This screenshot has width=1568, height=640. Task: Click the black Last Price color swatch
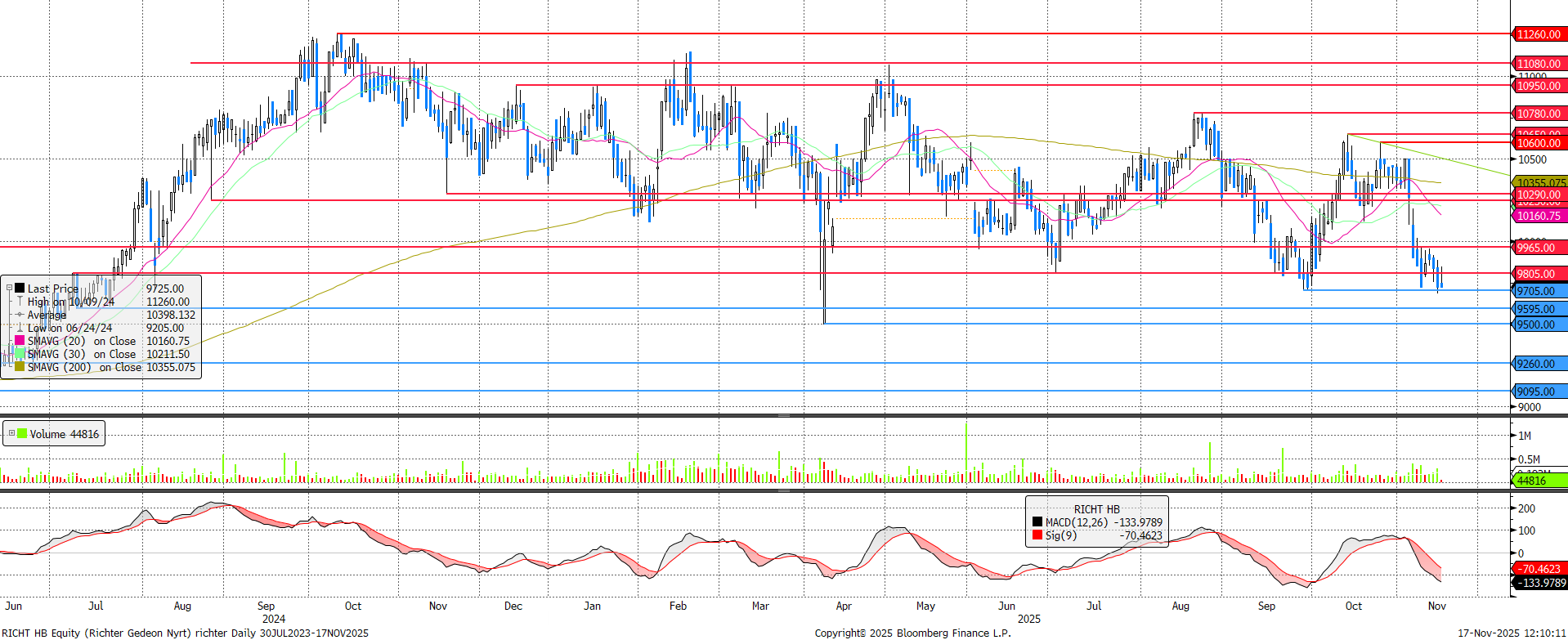click(x=20, y=288)
